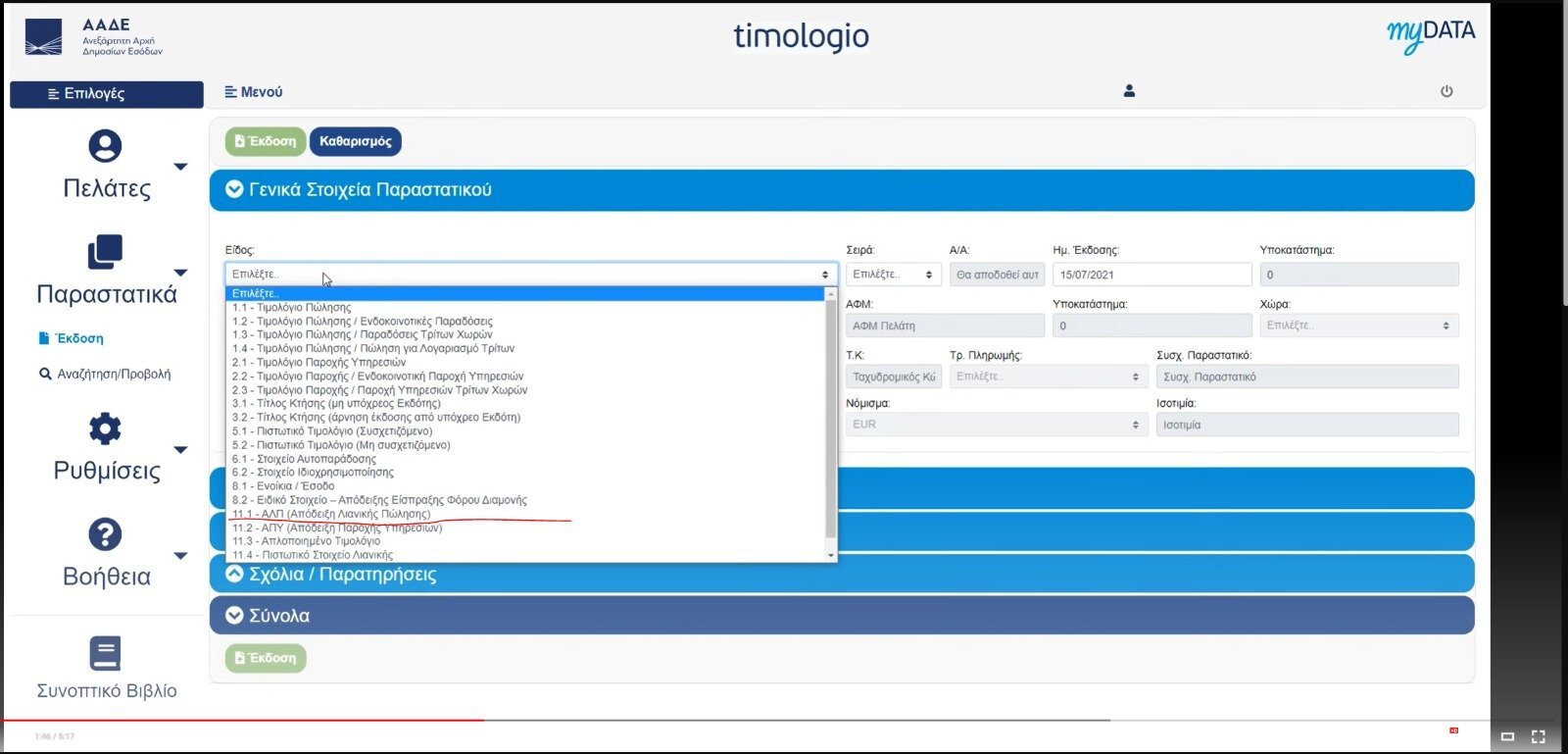This screenshot has width=1568, height=754.
Task: Click the top Έκδοση button
Action: pos(266,141)
